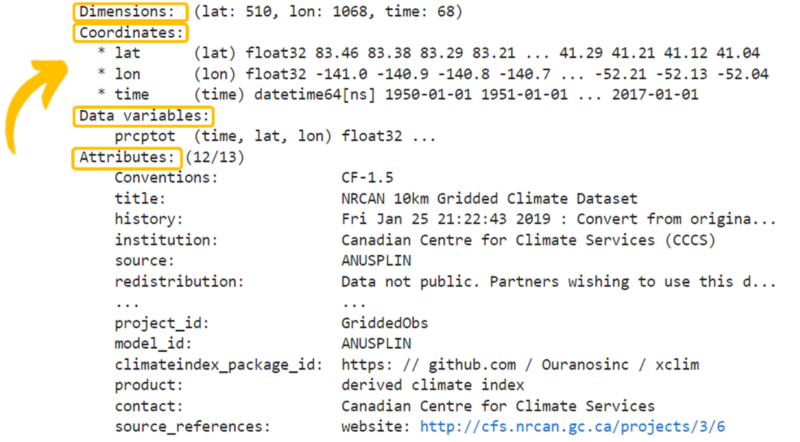Select the product attribute label

pos(148,385)
